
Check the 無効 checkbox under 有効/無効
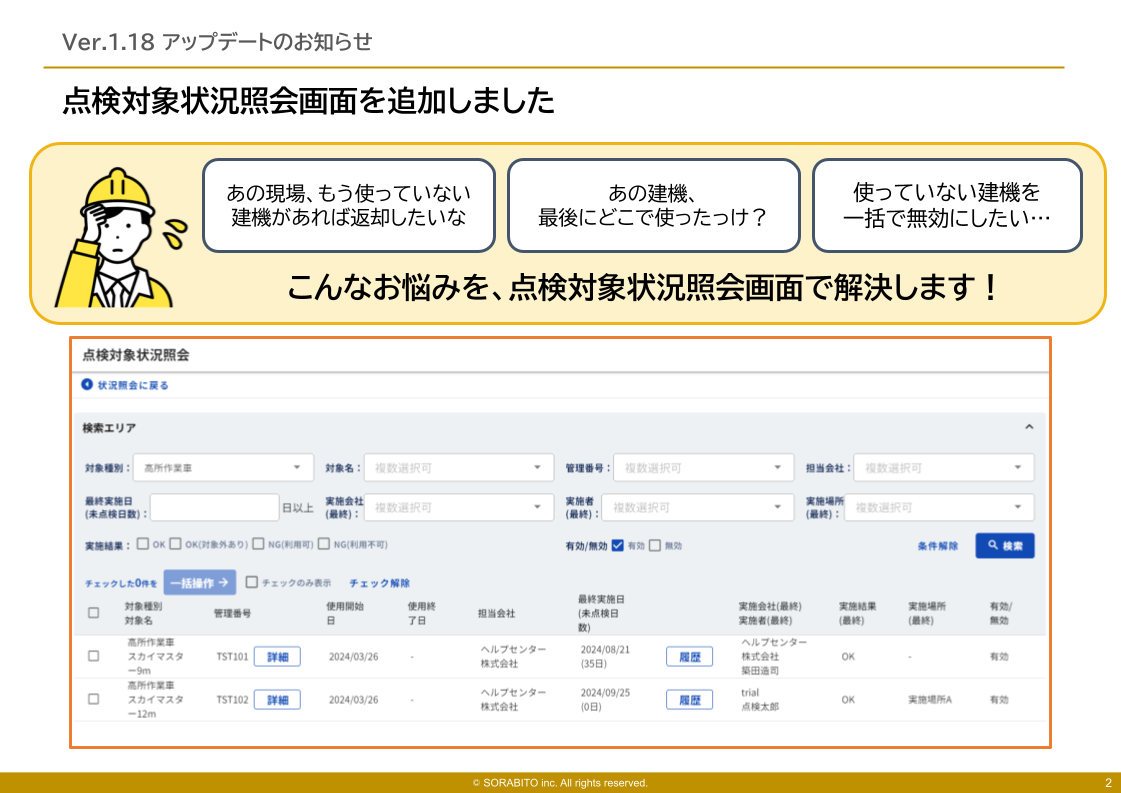pyautogui.click(x=654, y=545)
